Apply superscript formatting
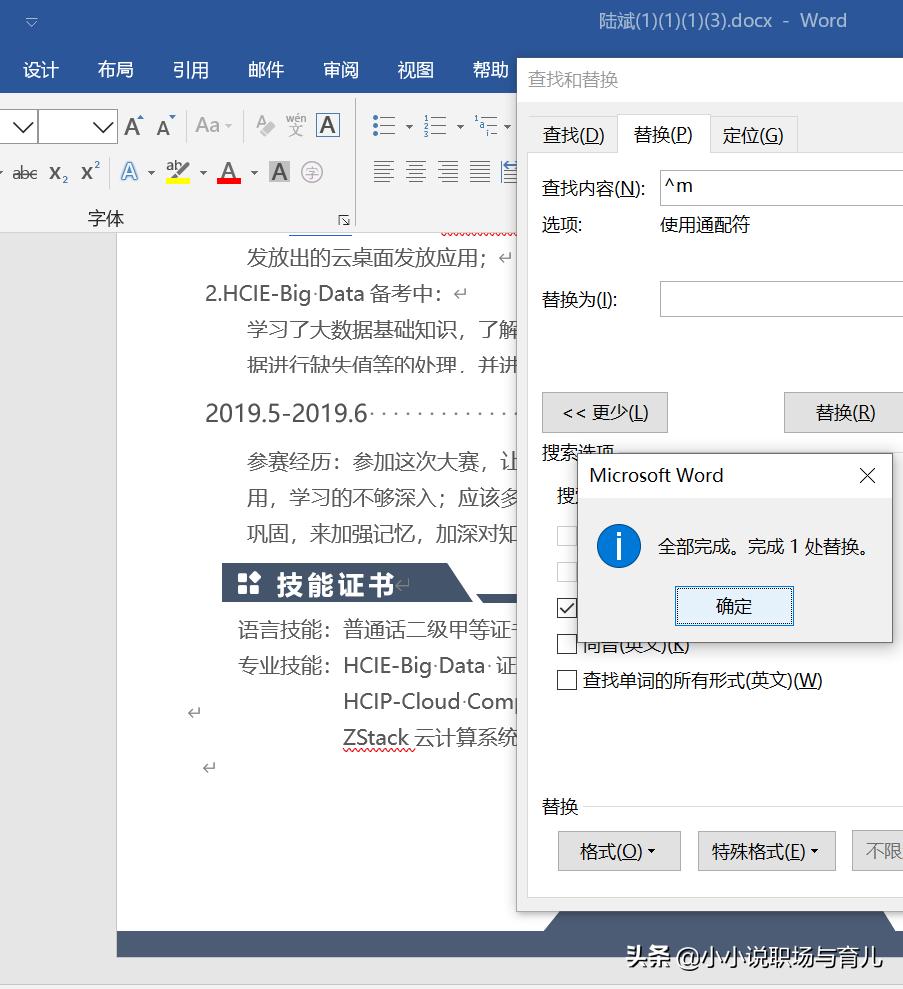903x989 pixels. (89, 172)
